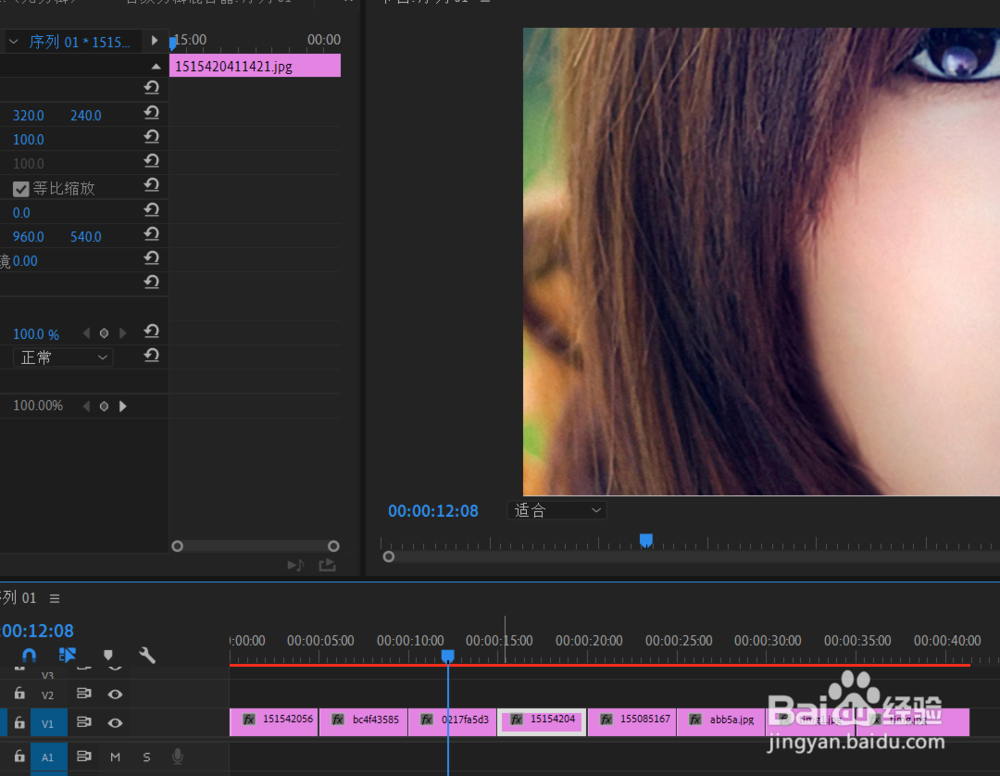Edit the position Y value 240.0

pyautogui.click(x=85, y=115)
